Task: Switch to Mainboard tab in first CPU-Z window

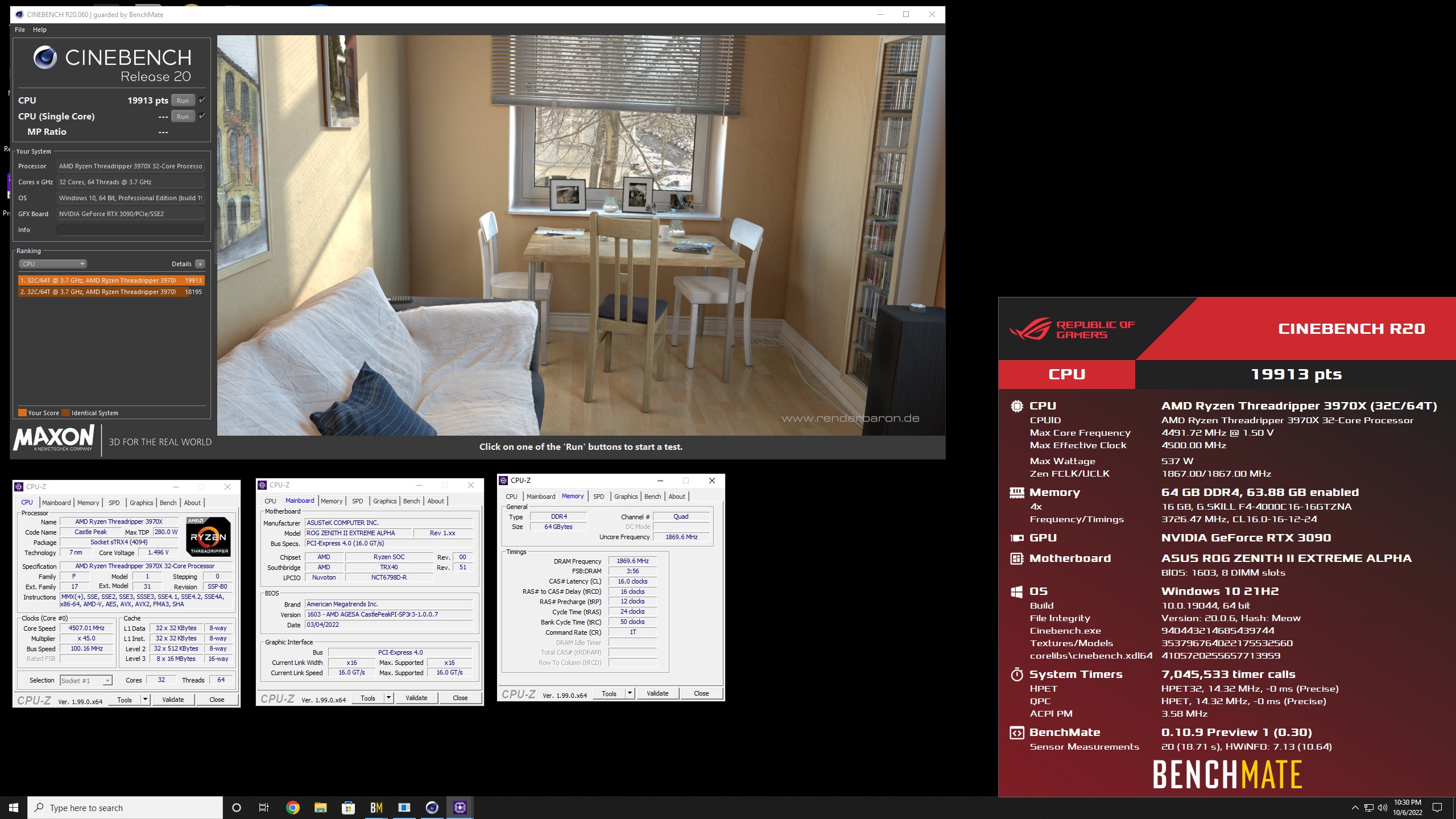Action: tap(56, 503)
